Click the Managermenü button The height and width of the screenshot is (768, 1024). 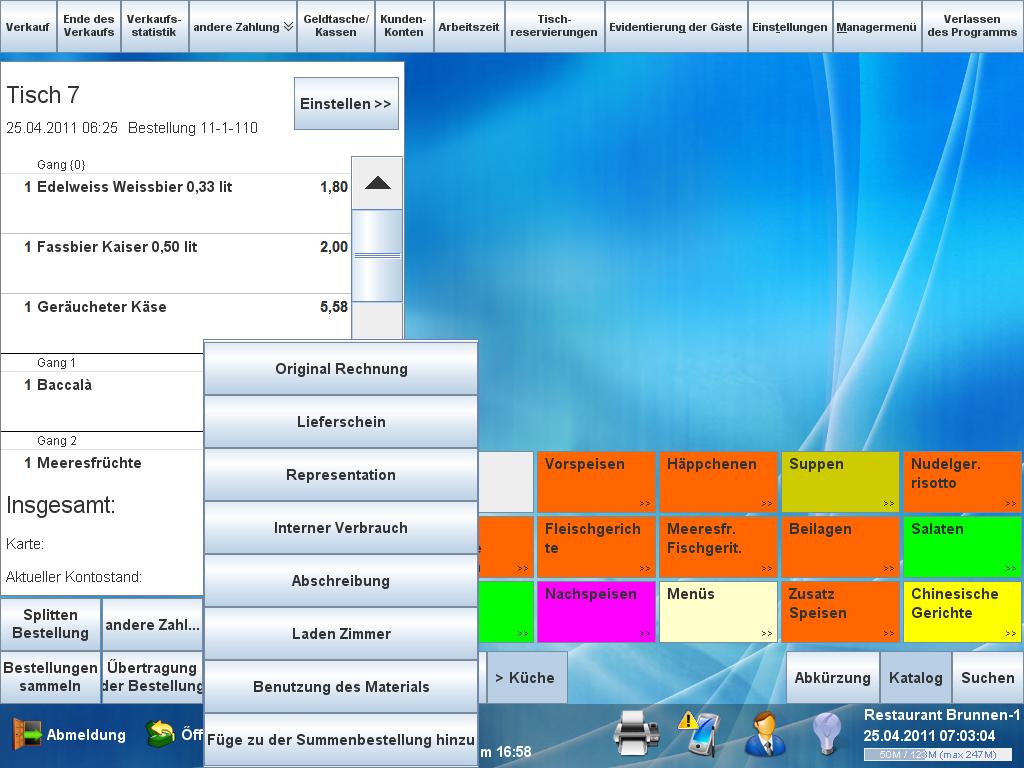tap(876, 27)
